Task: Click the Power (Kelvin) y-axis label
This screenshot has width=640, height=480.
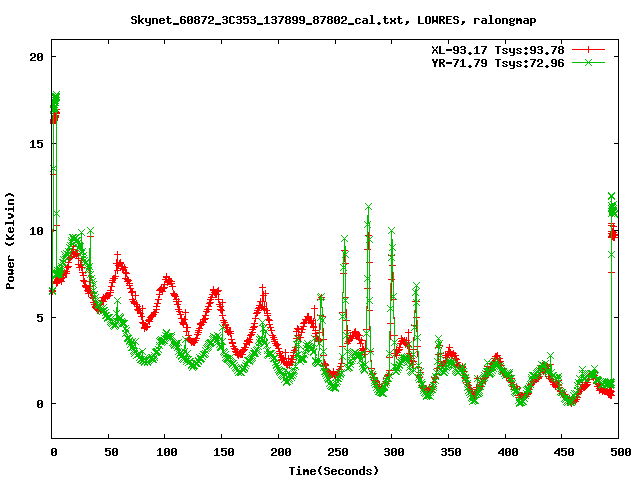Action: tap(10, 241)
